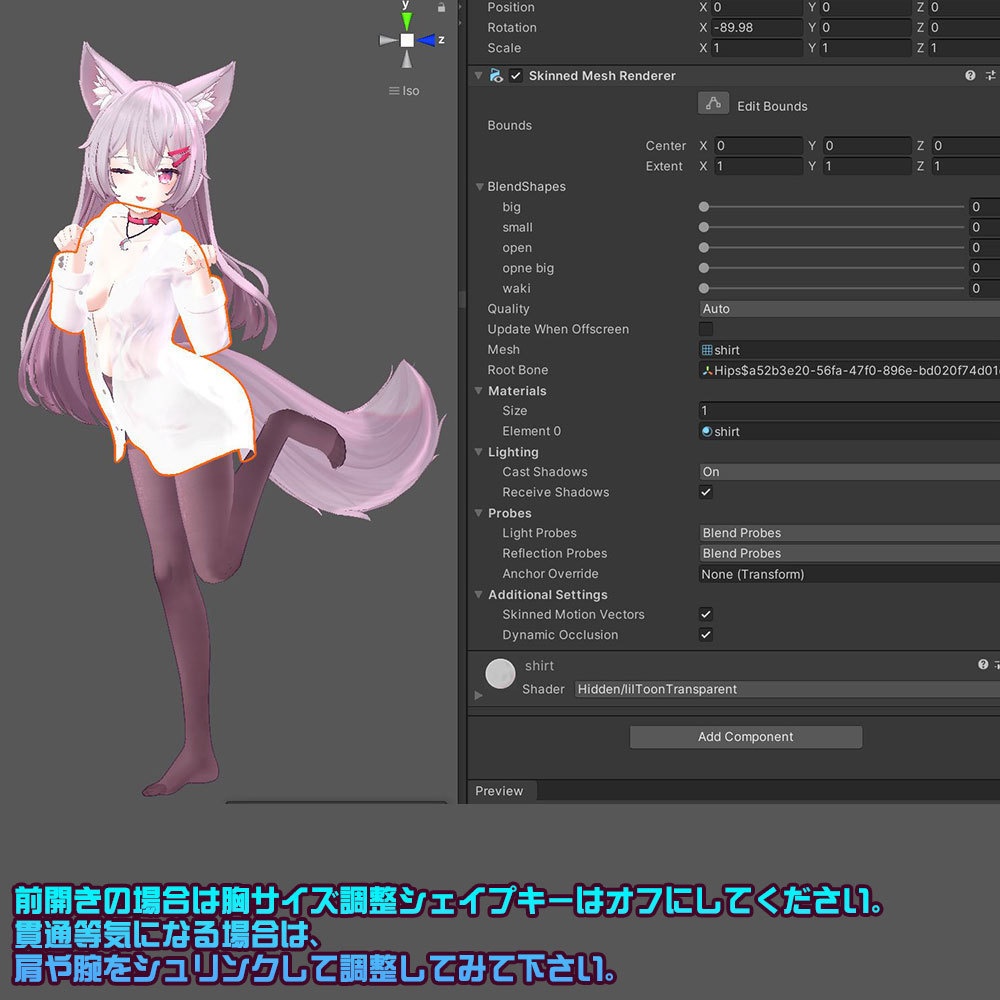Image resolution: width=1000 pixels, height=1000 pixels.
Task: Click the Position Y input field
Action: (865, 8)
